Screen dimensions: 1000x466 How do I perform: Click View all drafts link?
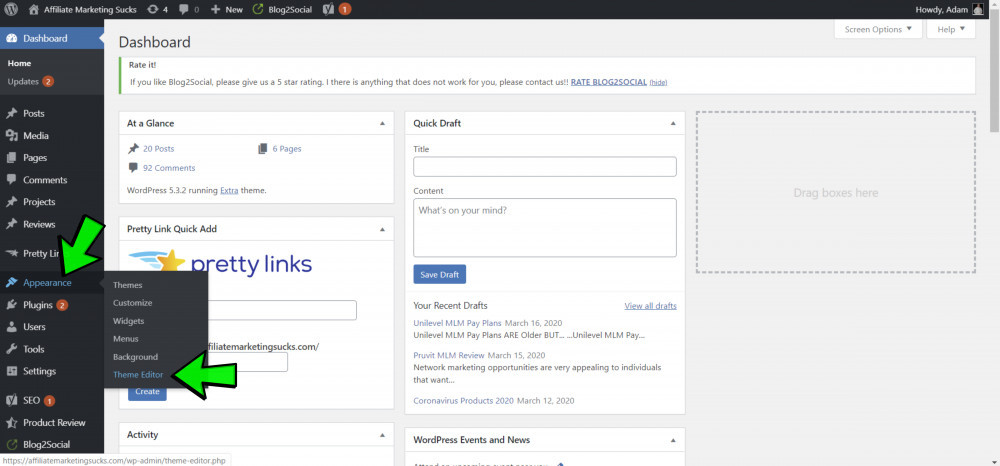(x=651, y=306)
